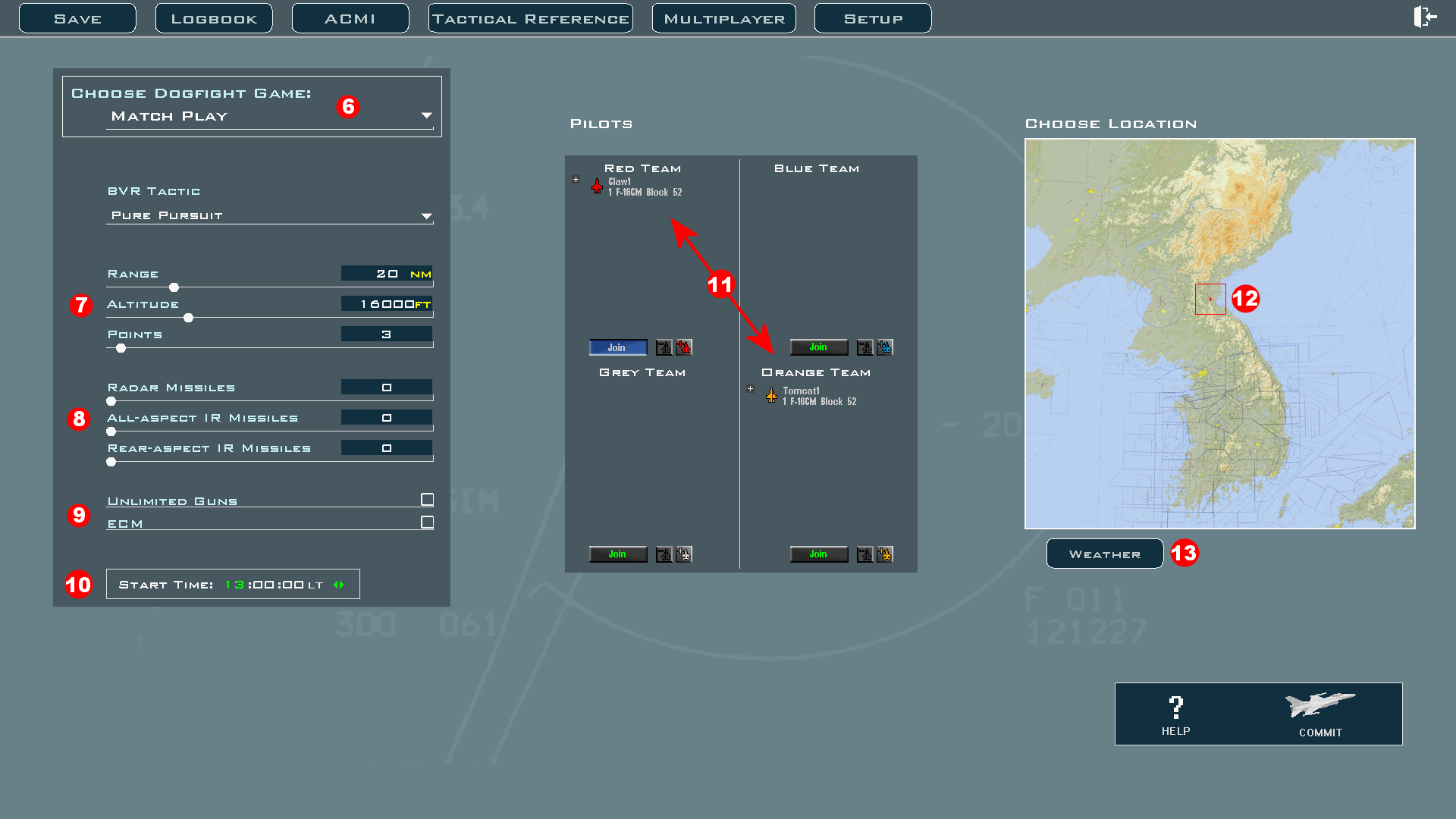Open the BVR Tactic Pure Pursuit dropdown

point(426,216)
